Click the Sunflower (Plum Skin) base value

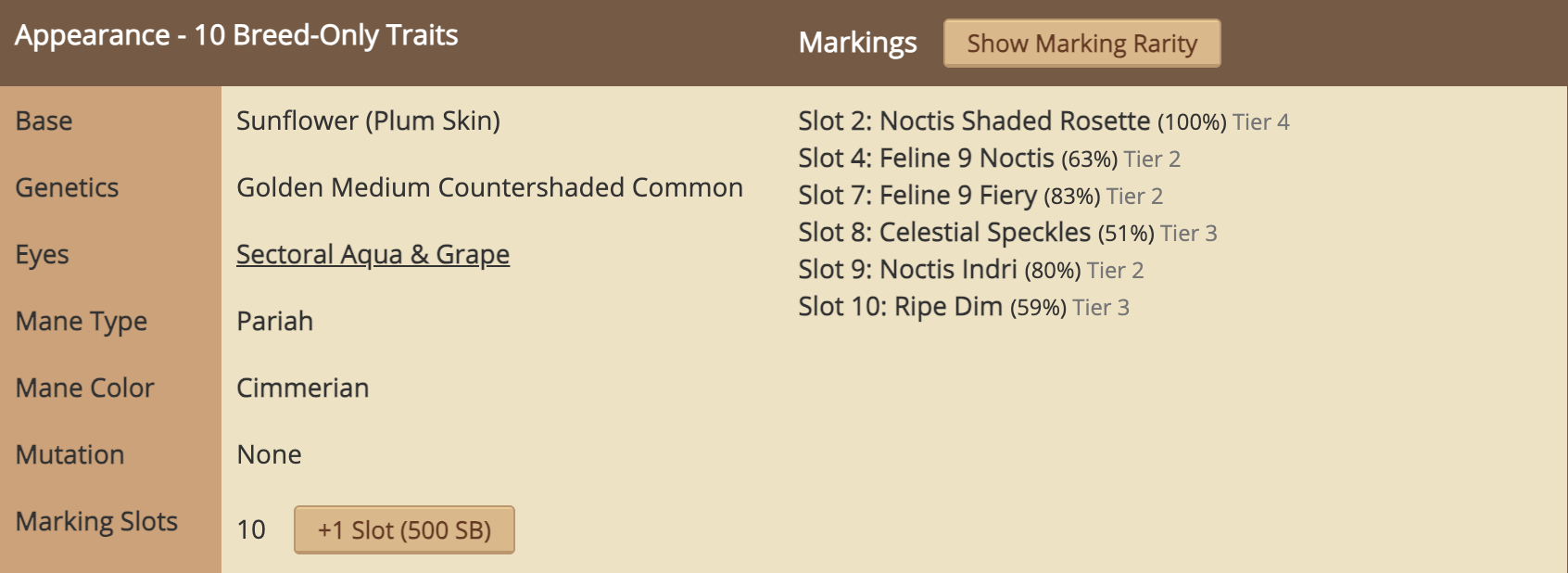pyautogui.click(x=368, y=121)
